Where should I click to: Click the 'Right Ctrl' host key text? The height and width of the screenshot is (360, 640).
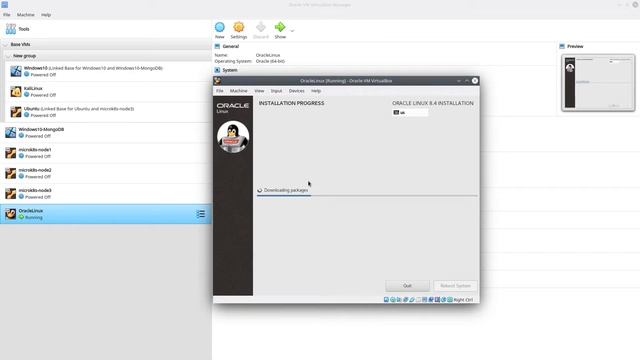[463, 300]
